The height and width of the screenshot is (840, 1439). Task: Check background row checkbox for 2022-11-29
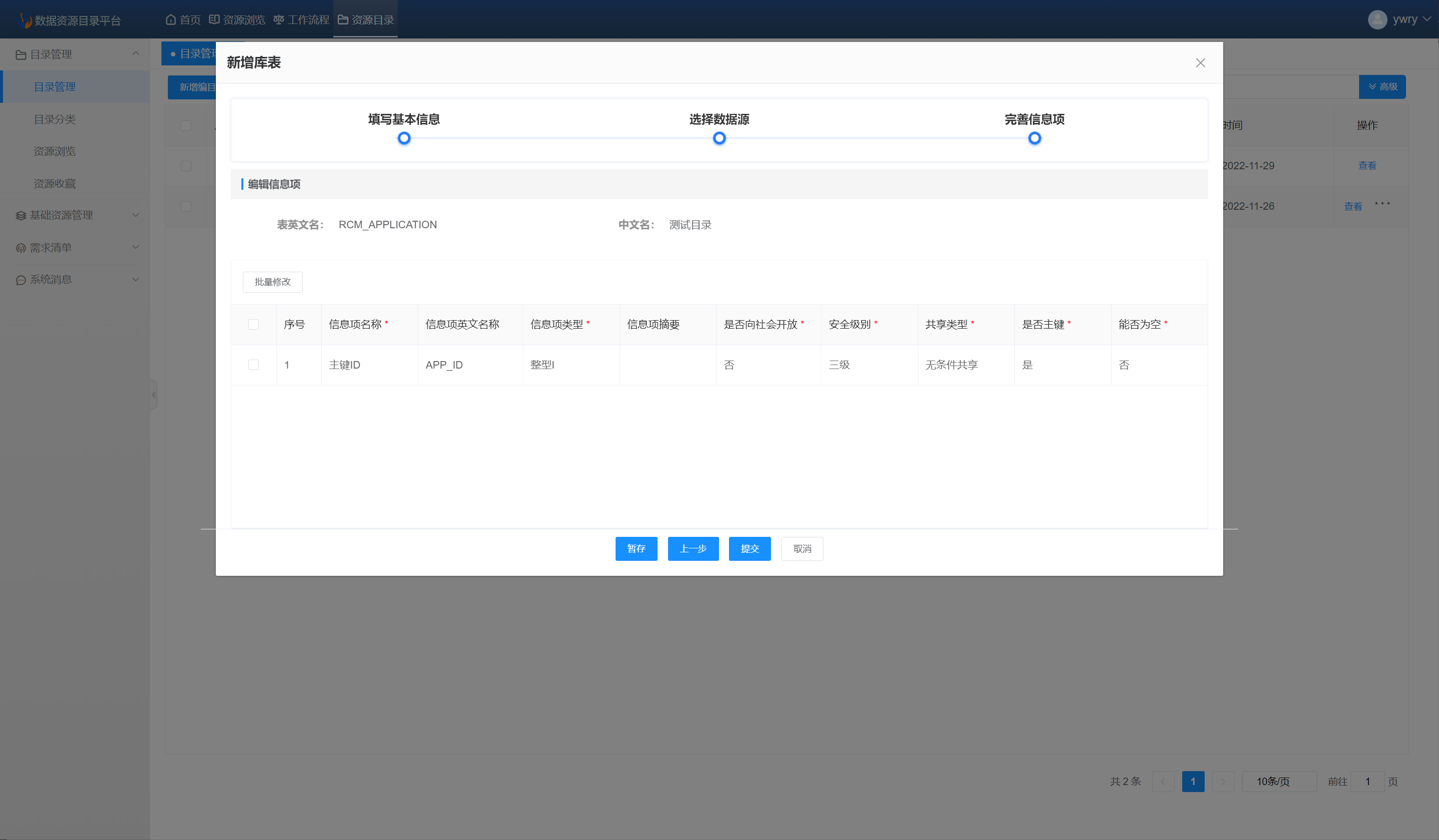click(x=186, y=166)
